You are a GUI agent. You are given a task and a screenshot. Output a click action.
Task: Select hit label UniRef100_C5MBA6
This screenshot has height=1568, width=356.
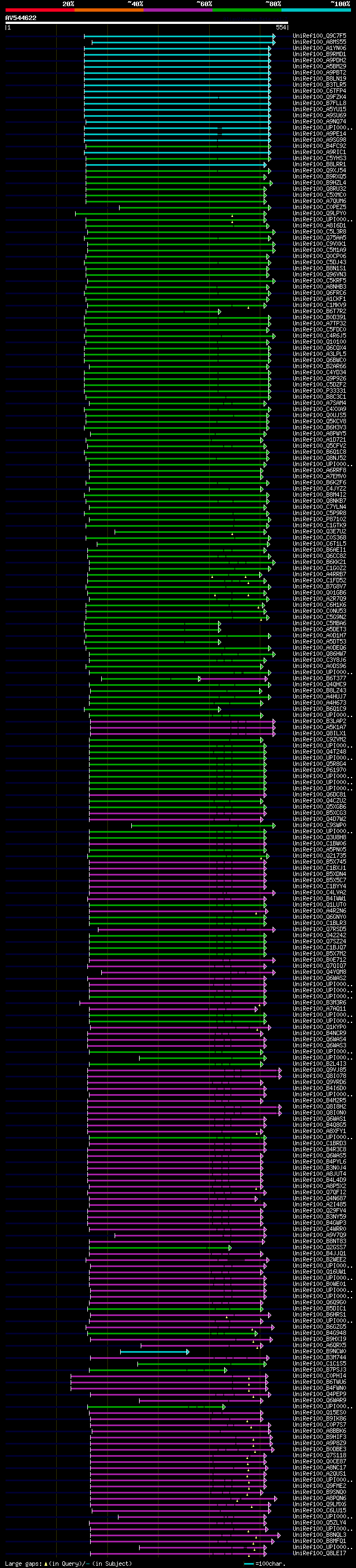pos(319,624)
